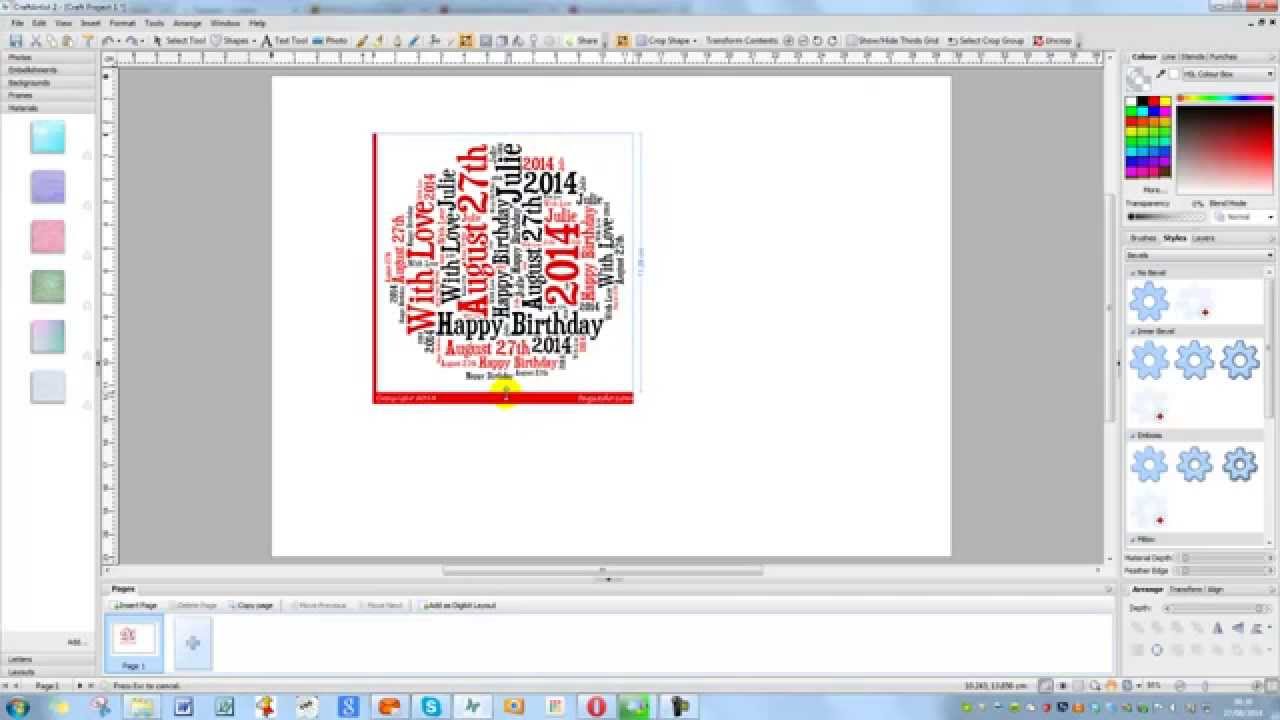Open the Arrange menu
This screenshot has height=720, width=1280.
pos(187,22)
